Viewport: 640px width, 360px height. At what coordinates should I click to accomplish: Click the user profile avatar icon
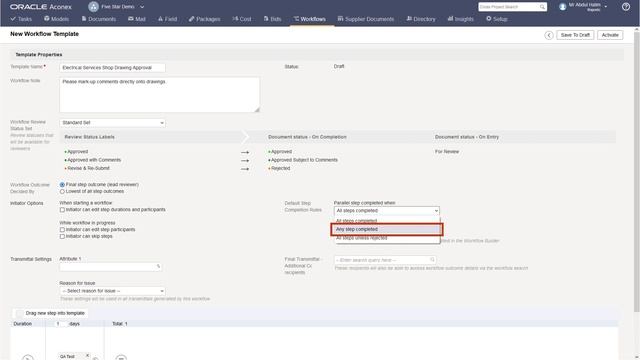click(563, 7)
